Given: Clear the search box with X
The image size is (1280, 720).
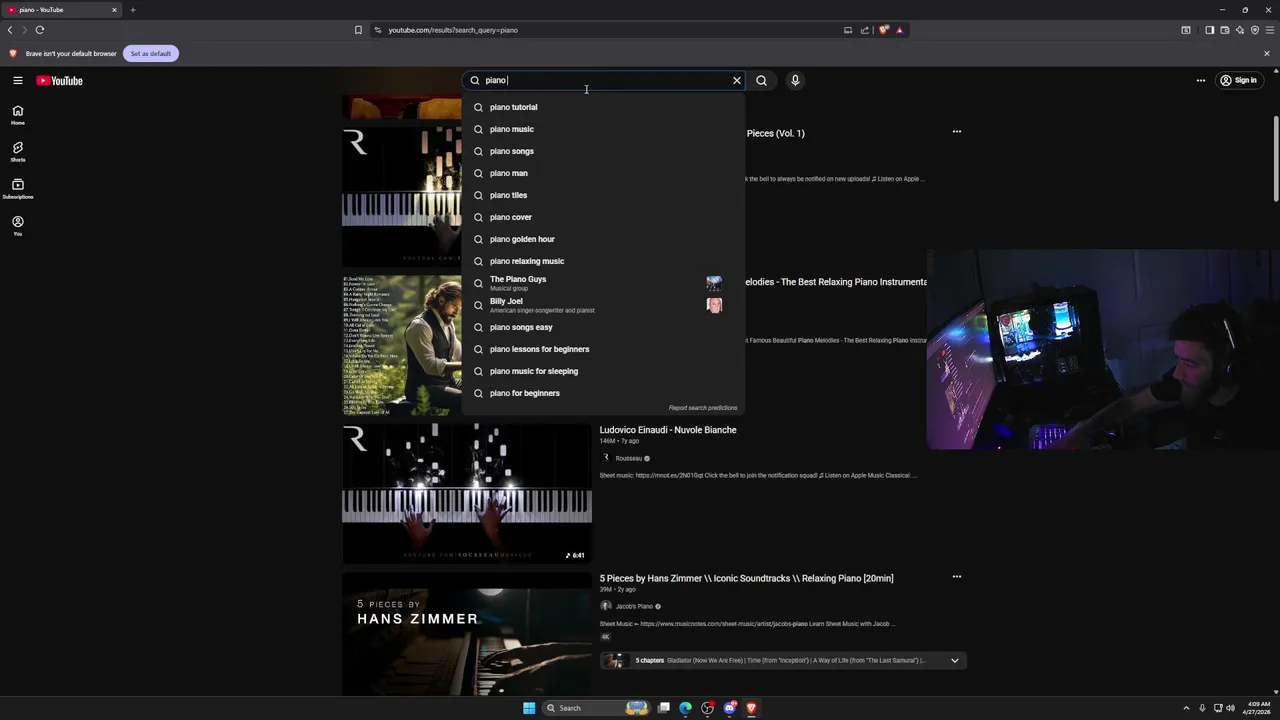Looking at the screenshot, I should (737, 80).
